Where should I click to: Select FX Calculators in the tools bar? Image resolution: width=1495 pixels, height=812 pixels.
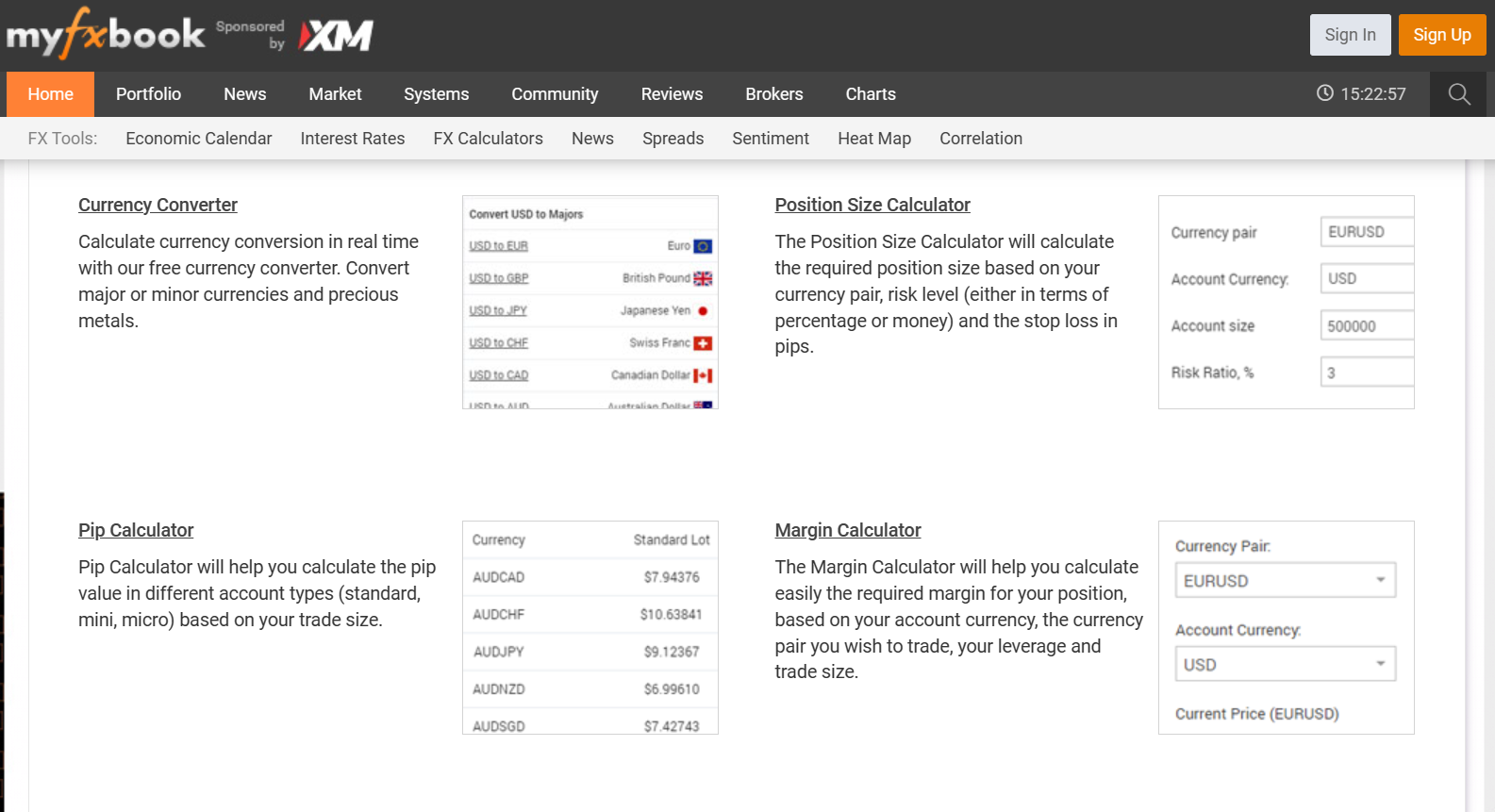coord(488,139)
